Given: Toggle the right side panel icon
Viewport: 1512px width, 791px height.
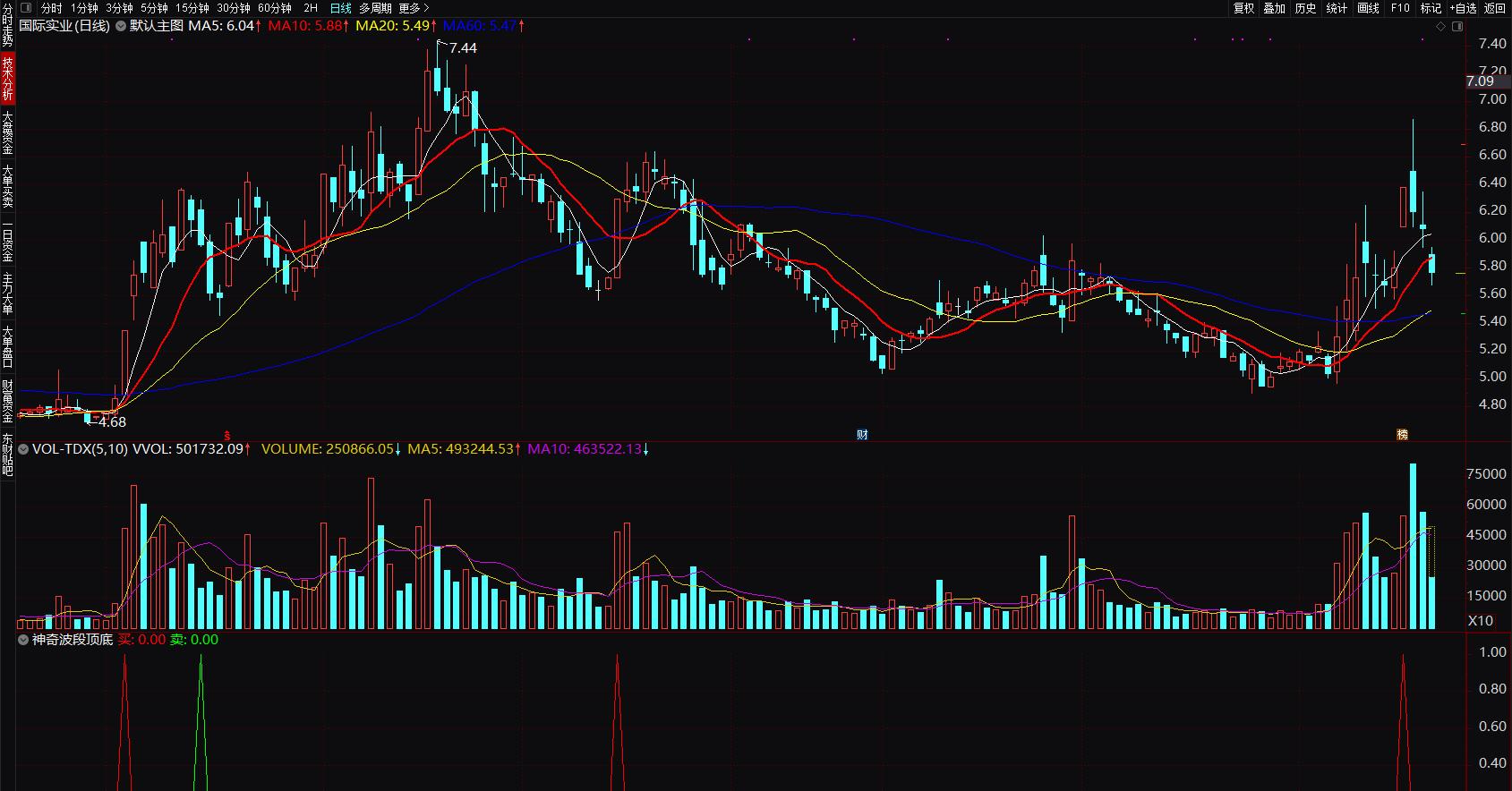Looking at the screenshot, I should click(1457, 26).
